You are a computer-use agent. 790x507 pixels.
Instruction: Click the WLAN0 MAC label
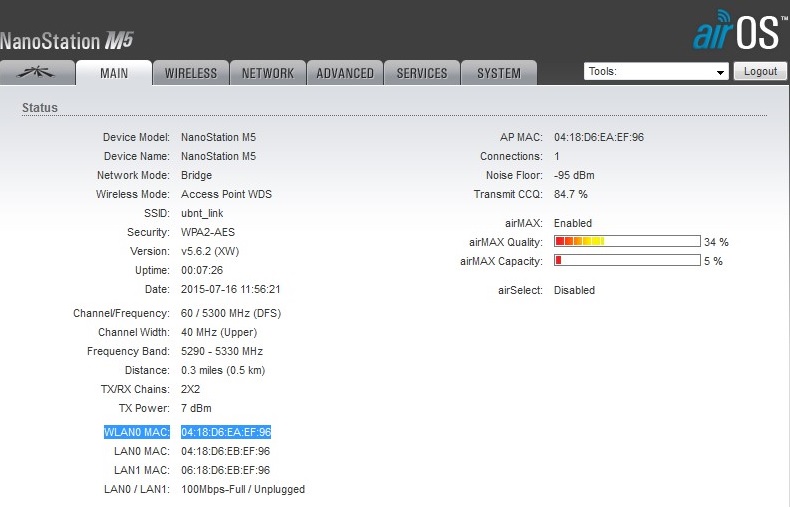137,432
